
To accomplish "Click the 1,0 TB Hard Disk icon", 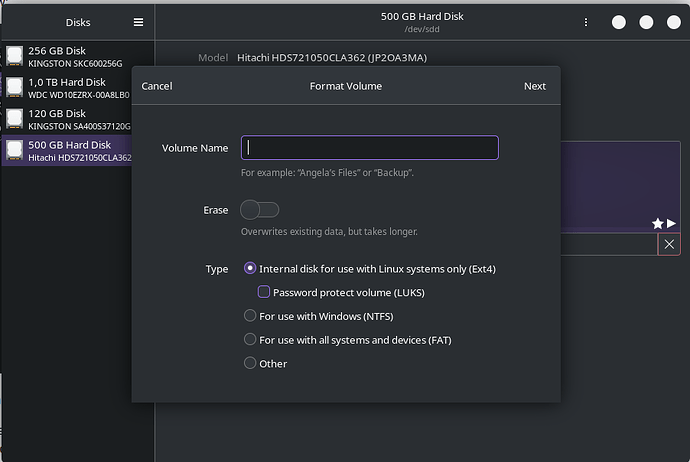I will (14, 88).
